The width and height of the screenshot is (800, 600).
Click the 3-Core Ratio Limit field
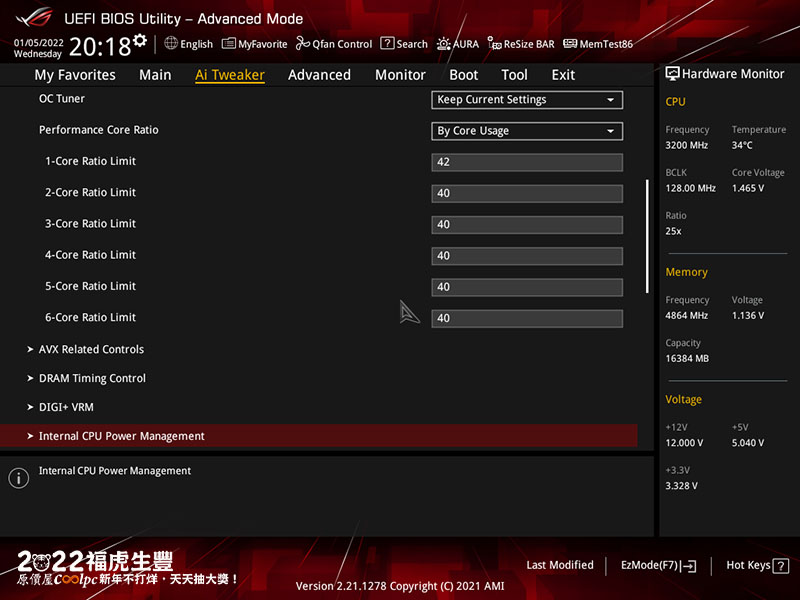point(527,224)
